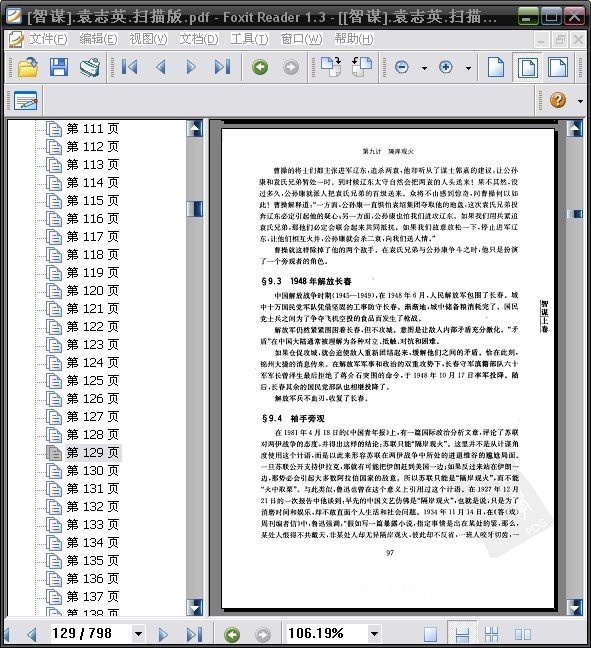This screenshot has width=591, height=648.
Task: Rotate page clockwise icon
Action: pyautogui.click(x=331, y=67)
